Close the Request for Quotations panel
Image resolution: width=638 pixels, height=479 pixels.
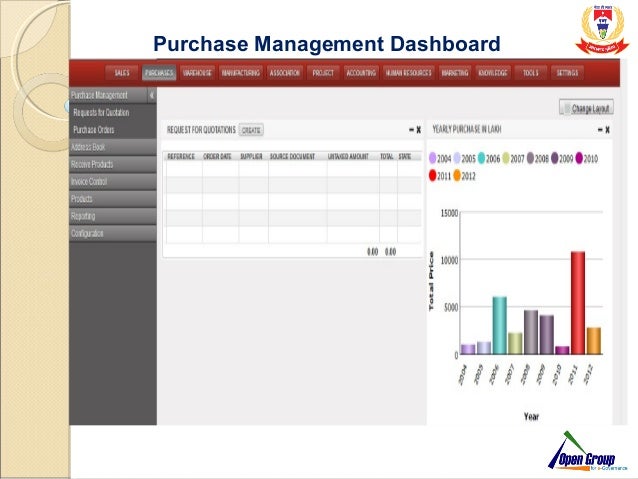click(418, 130)
